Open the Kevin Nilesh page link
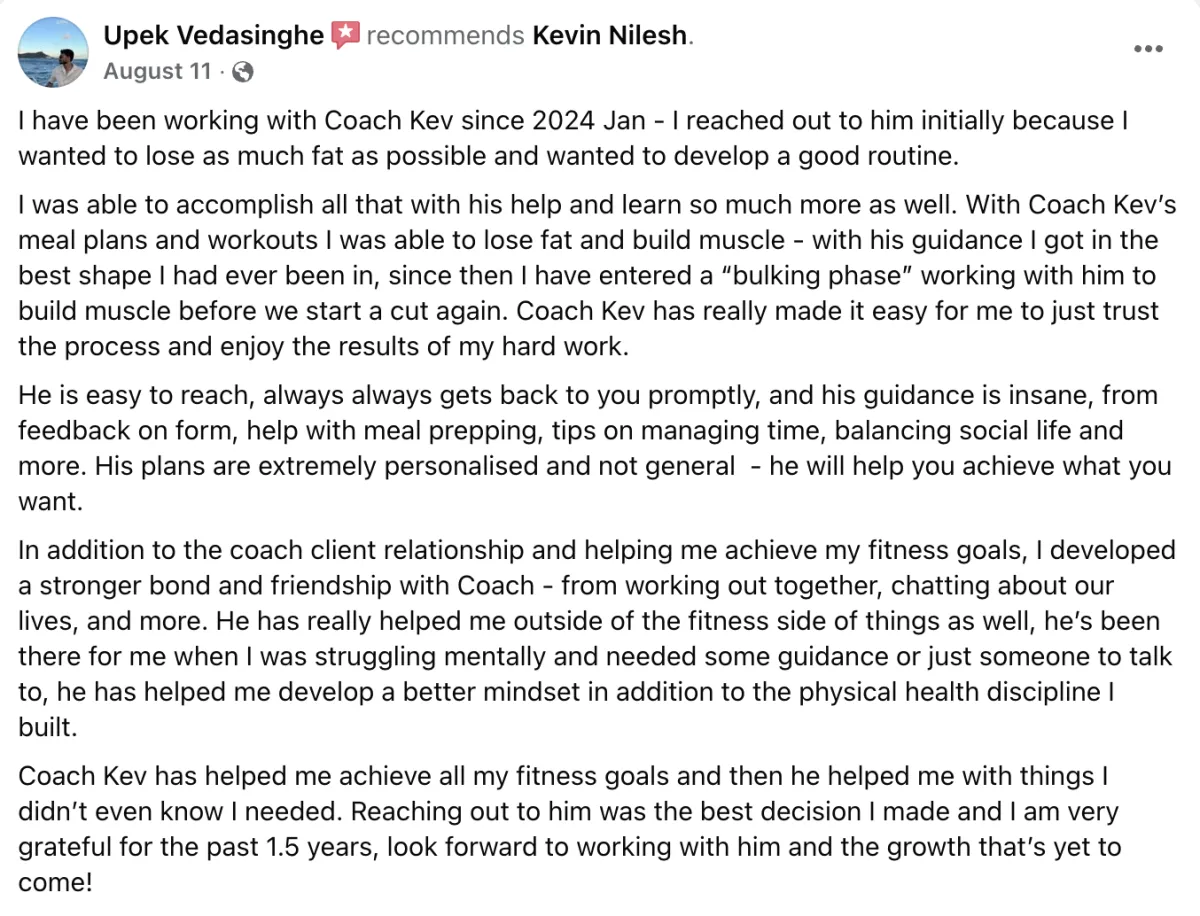 (x=610, y=36)
